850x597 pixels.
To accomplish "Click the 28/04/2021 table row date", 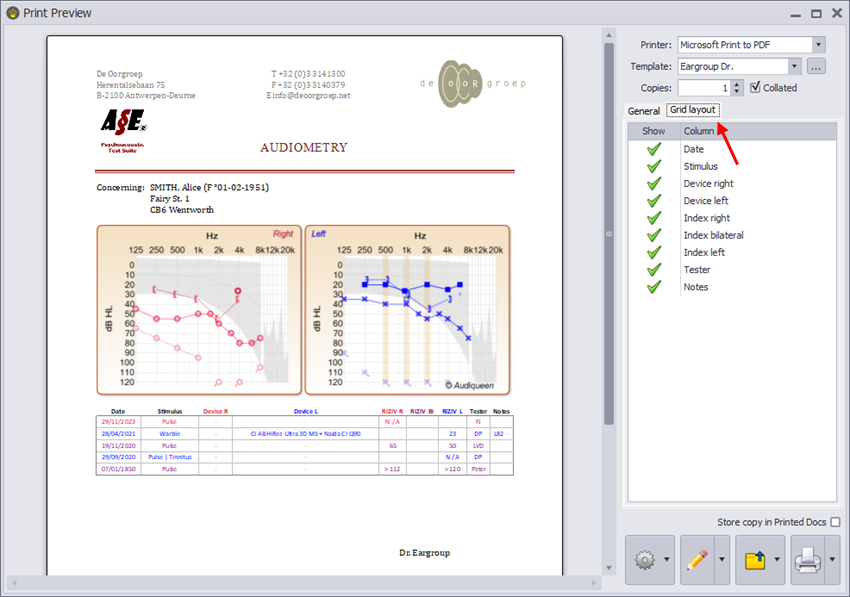I will coord(118,433).
